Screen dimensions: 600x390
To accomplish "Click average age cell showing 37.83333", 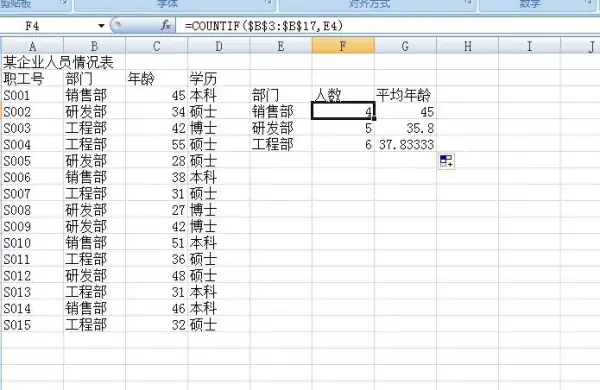I will coord(406,144).
